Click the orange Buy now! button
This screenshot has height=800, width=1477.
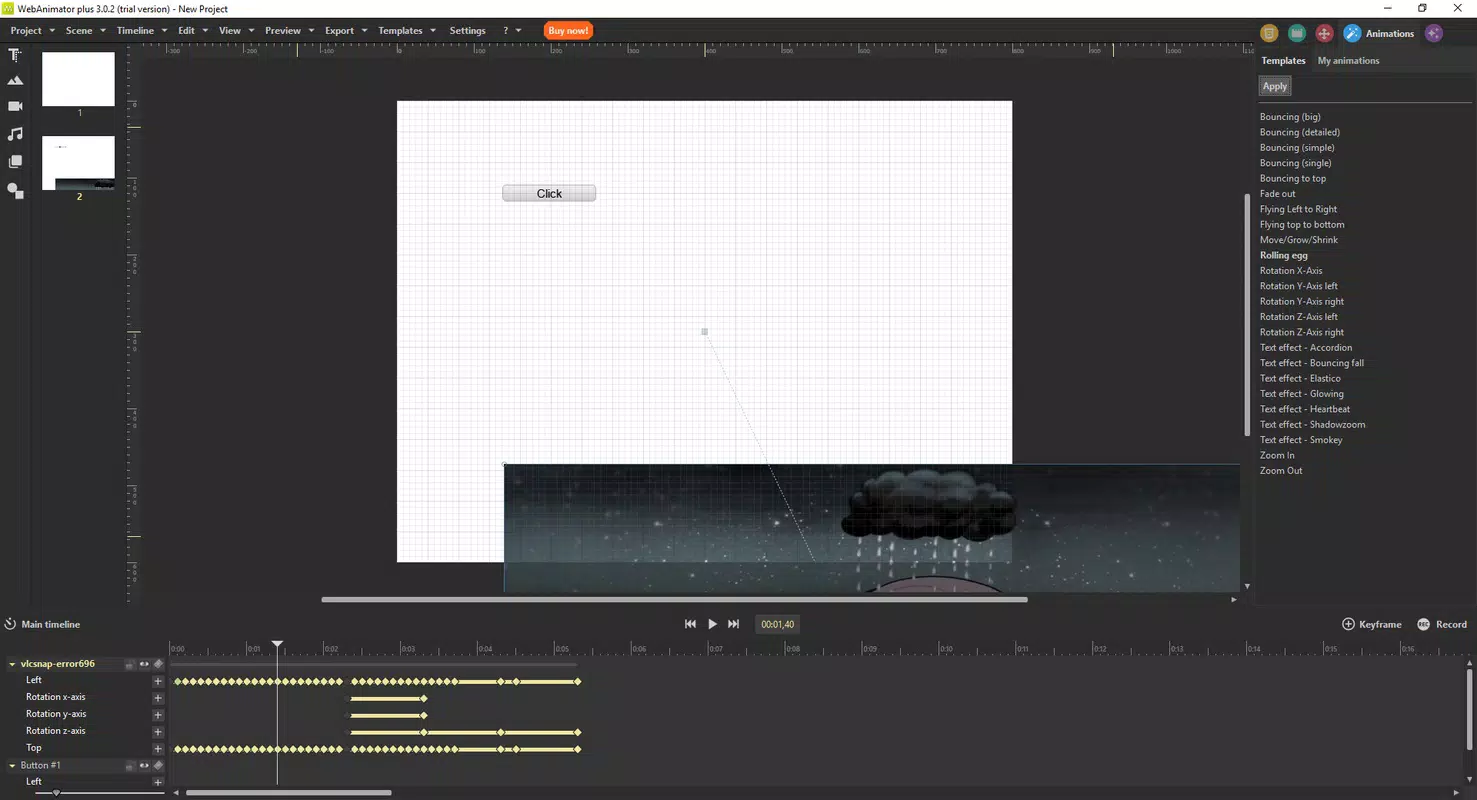point(568,31)
